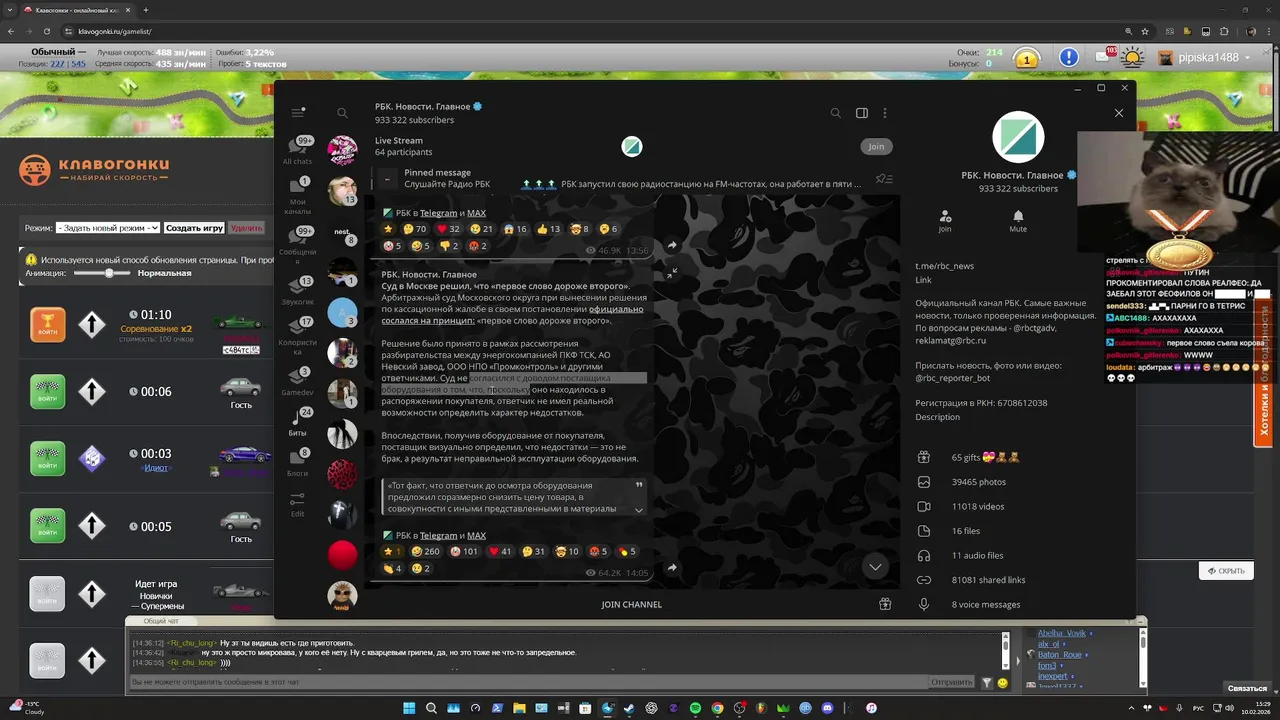Open the Режим dropdown on Klavogonki
The image size is (1280, 720).
(108, 228)
